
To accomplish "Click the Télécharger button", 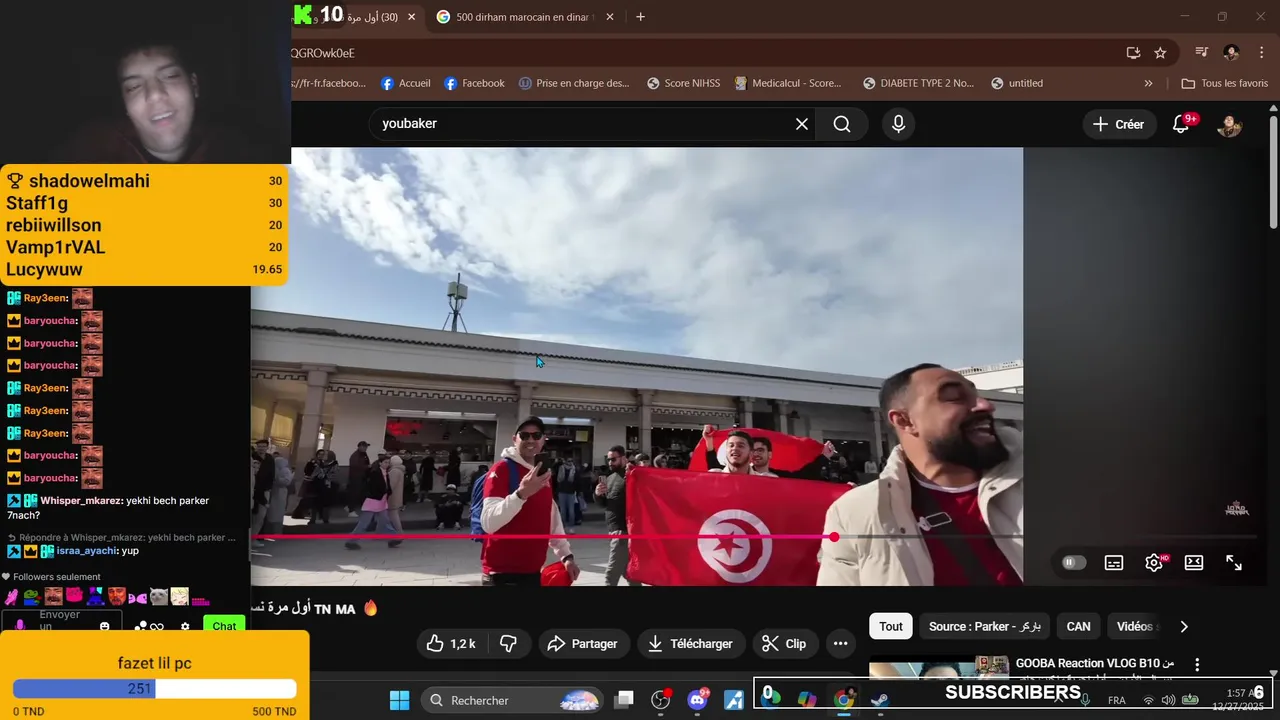I will point(690,644).
